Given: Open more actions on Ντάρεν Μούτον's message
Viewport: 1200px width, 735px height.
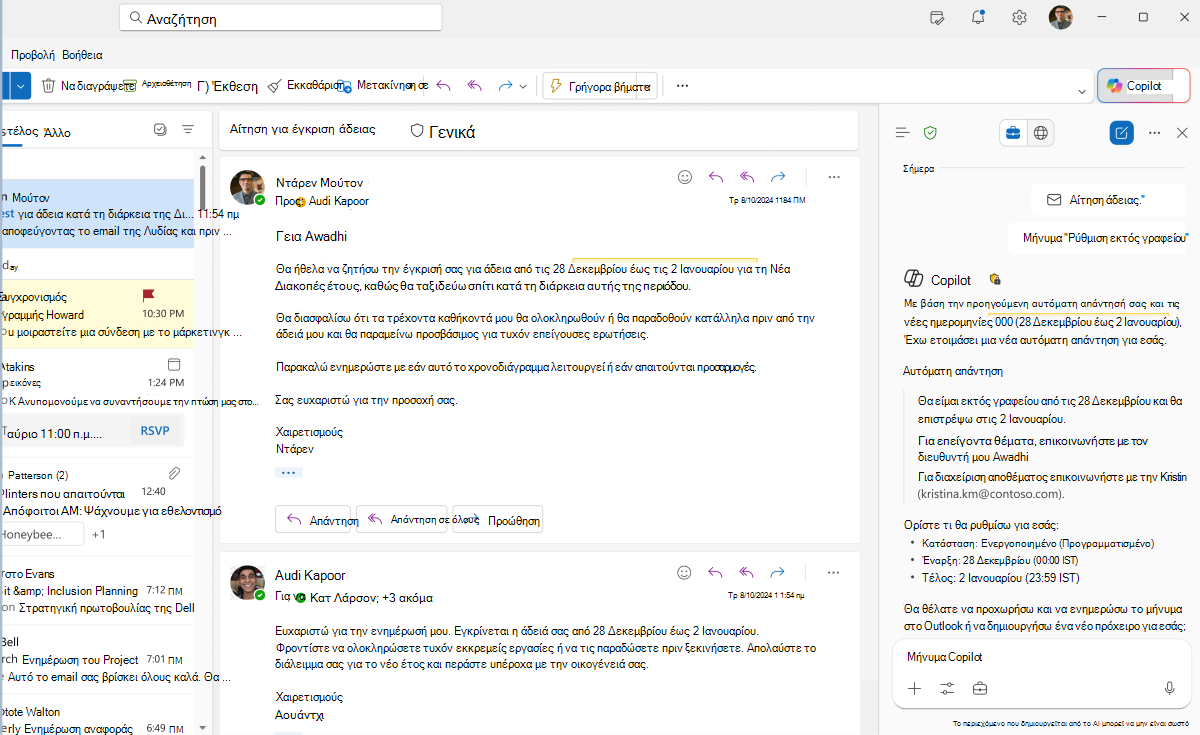Looking at the screenshot, I should coord(834,177).
